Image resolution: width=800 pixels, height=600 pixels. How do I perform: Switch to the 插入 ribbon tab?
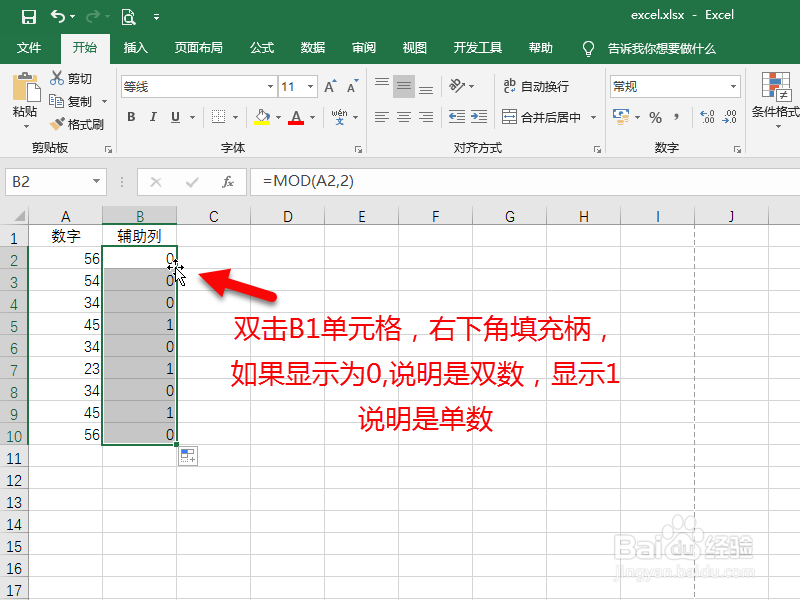pos(135,47)
